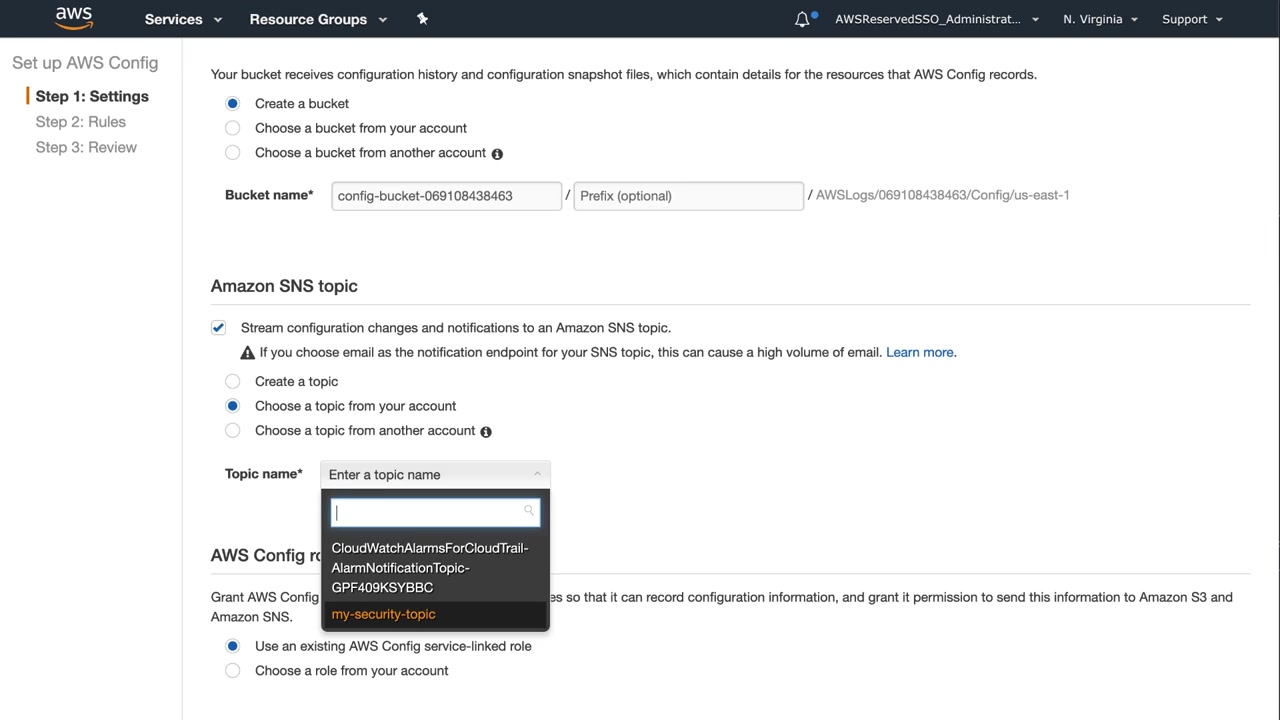Go to Step 2: Rules
Image resolution: width=1280 pixels, height=720 pixels.
(x=81, y=122)
